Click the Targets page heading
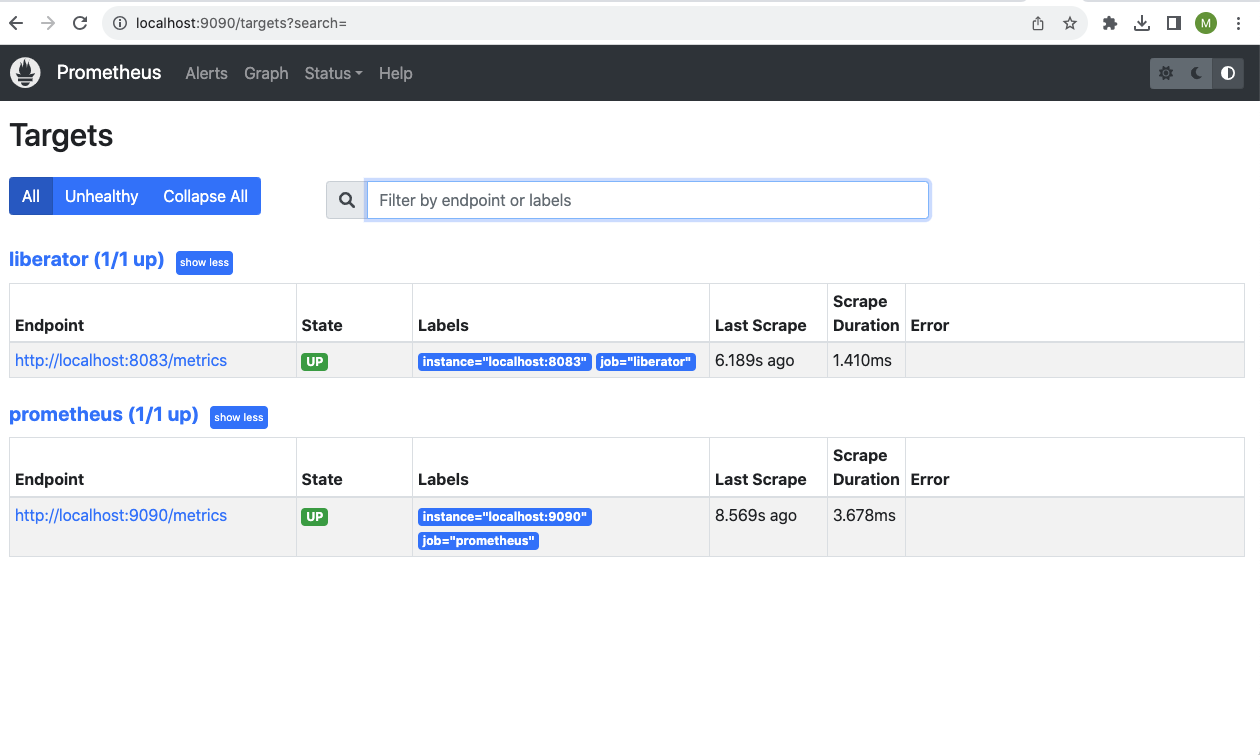 tap(61, 135)
